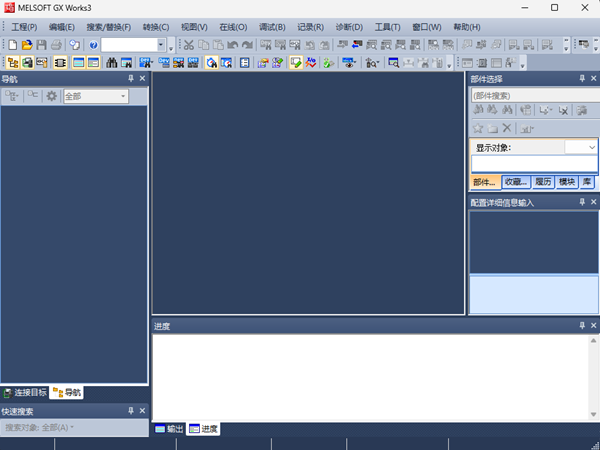This screenshot has height=450, width=600.
Task: Toggle the pushpin on the 进度 panel
Action: coord(582,326)
